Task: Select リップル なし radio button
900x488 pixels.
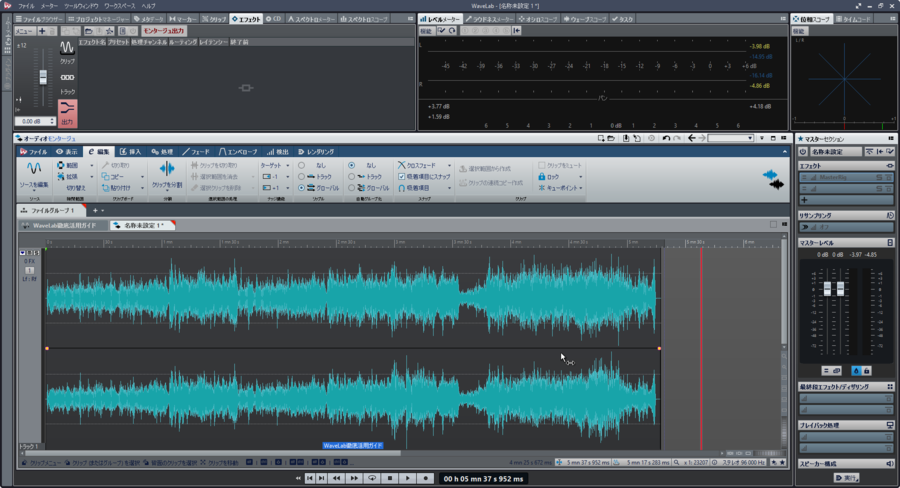Action: pos(301,165)
